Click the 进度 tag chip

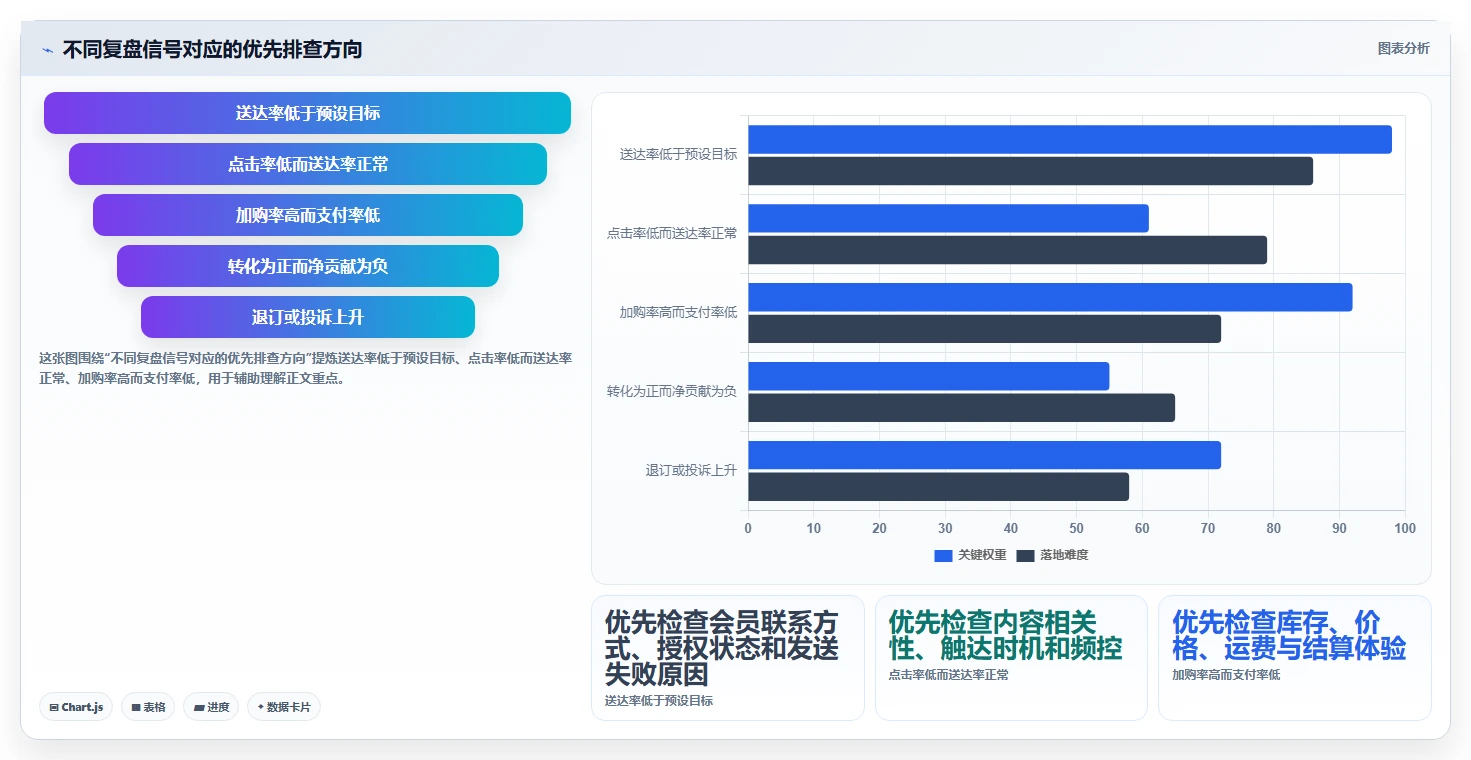point(211,707)
